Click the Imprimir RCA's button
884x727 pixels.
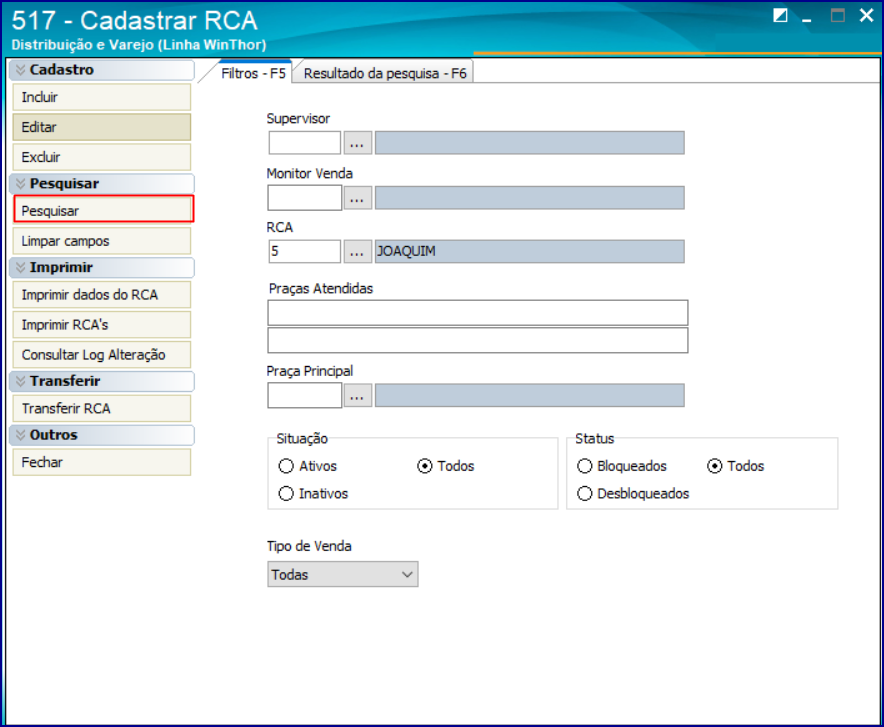102,325
